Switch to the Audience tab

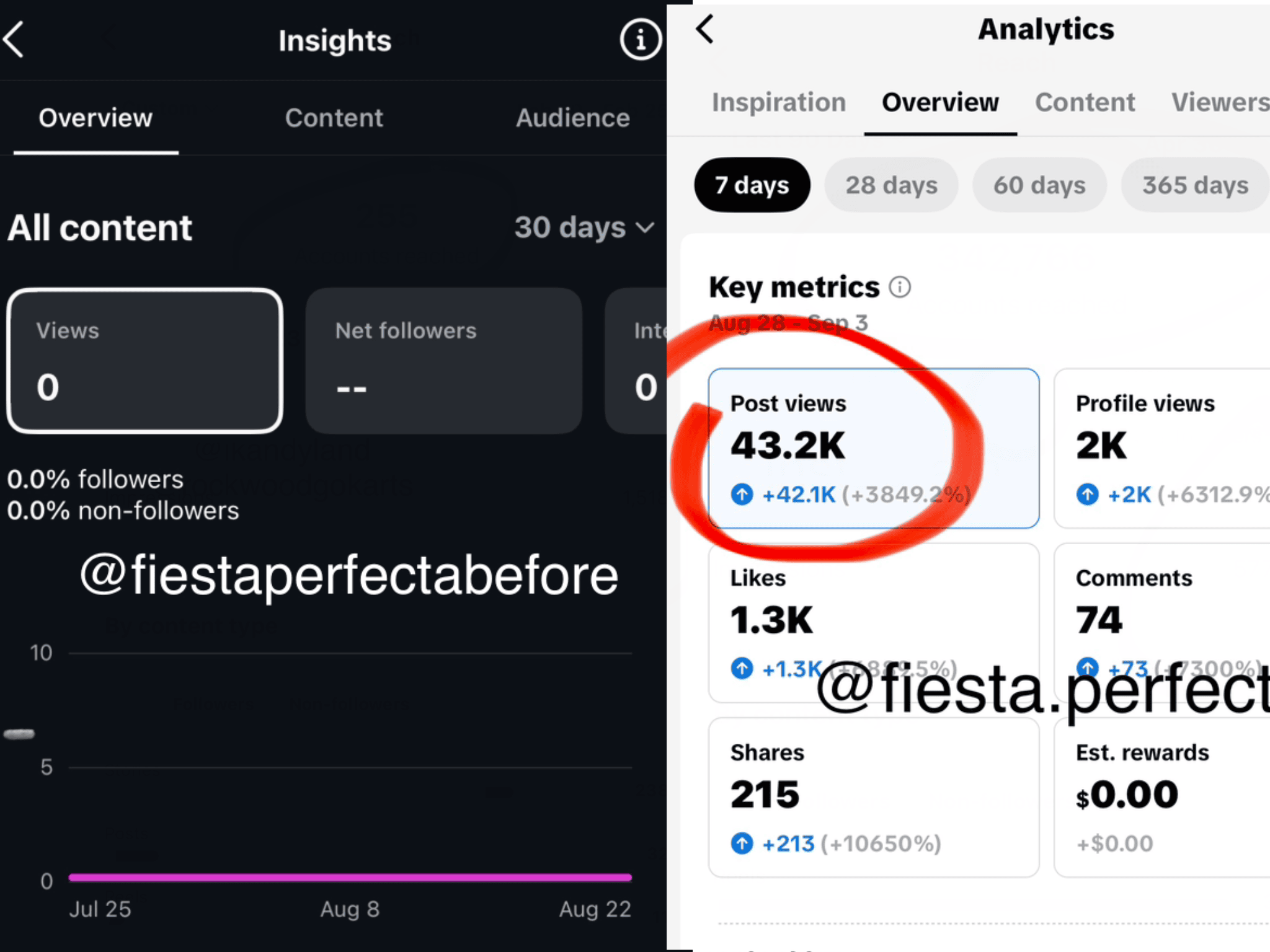(x=572, y=118)
